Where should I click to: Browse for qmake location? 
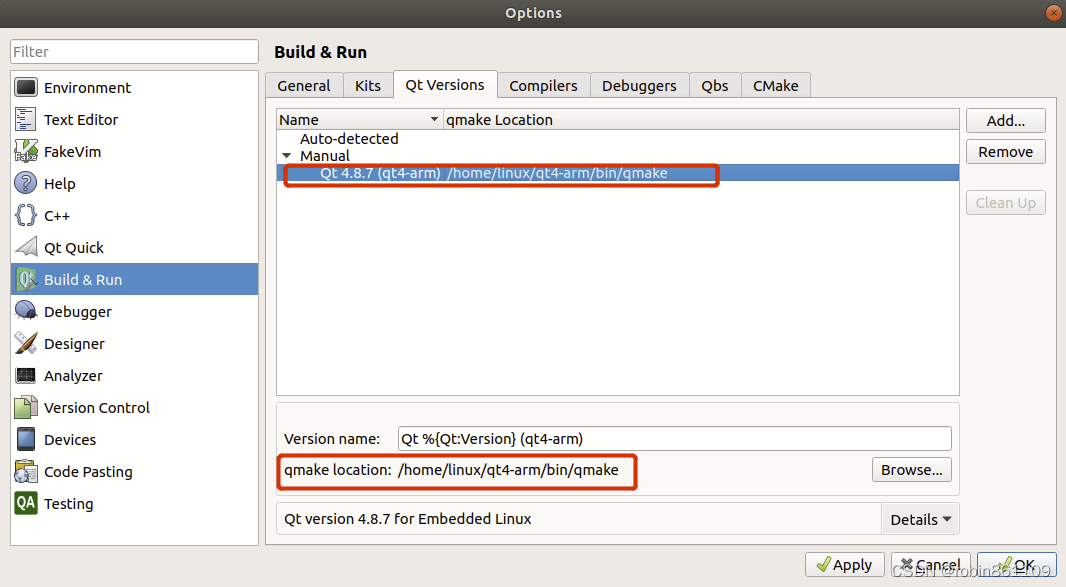(912, 470)
